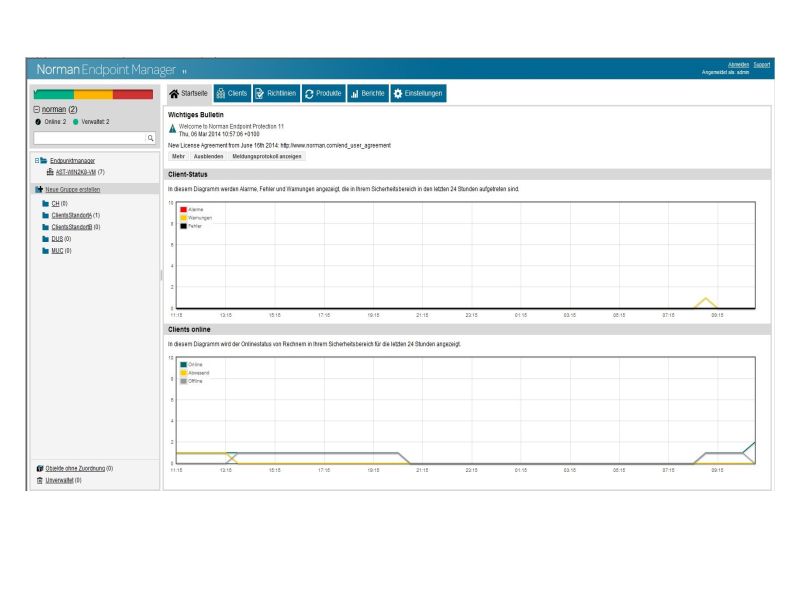
Task: Open the DUS group link
Action: (57, 239)
